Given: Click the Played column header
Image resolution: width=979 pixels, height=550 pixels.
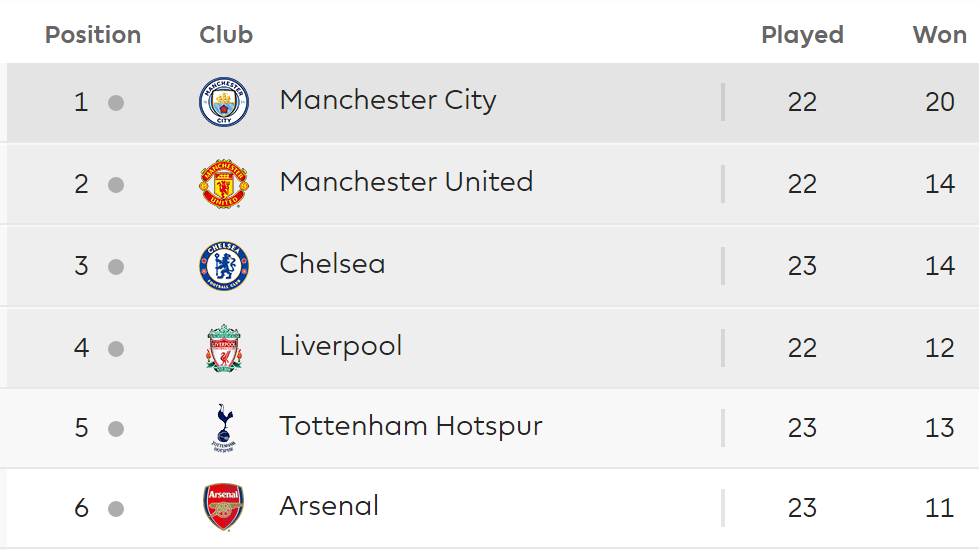Looking at the screenshot, I should pos(802,36).
